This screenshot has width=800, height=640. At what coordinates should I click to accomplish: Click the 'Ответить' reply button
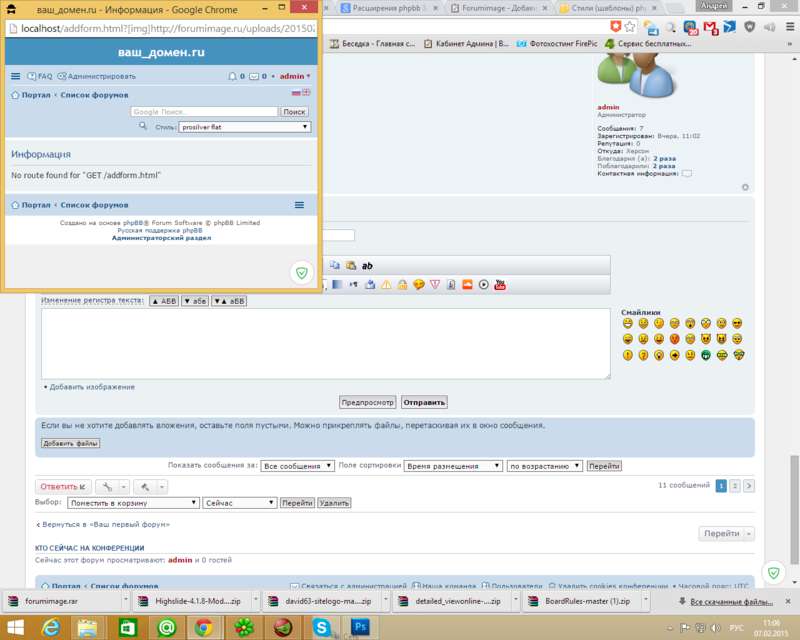63,486
